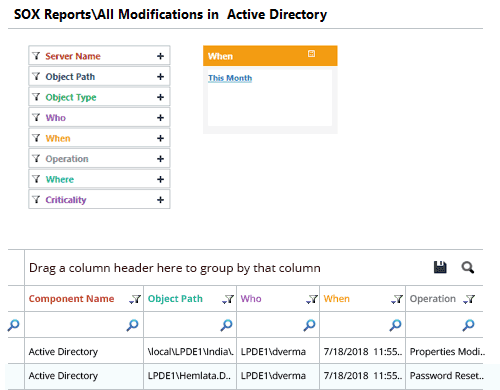The width and height of the screenshot is (500, 390).
Task: Sort by the Object Path column header
Action: coord(175,299)
